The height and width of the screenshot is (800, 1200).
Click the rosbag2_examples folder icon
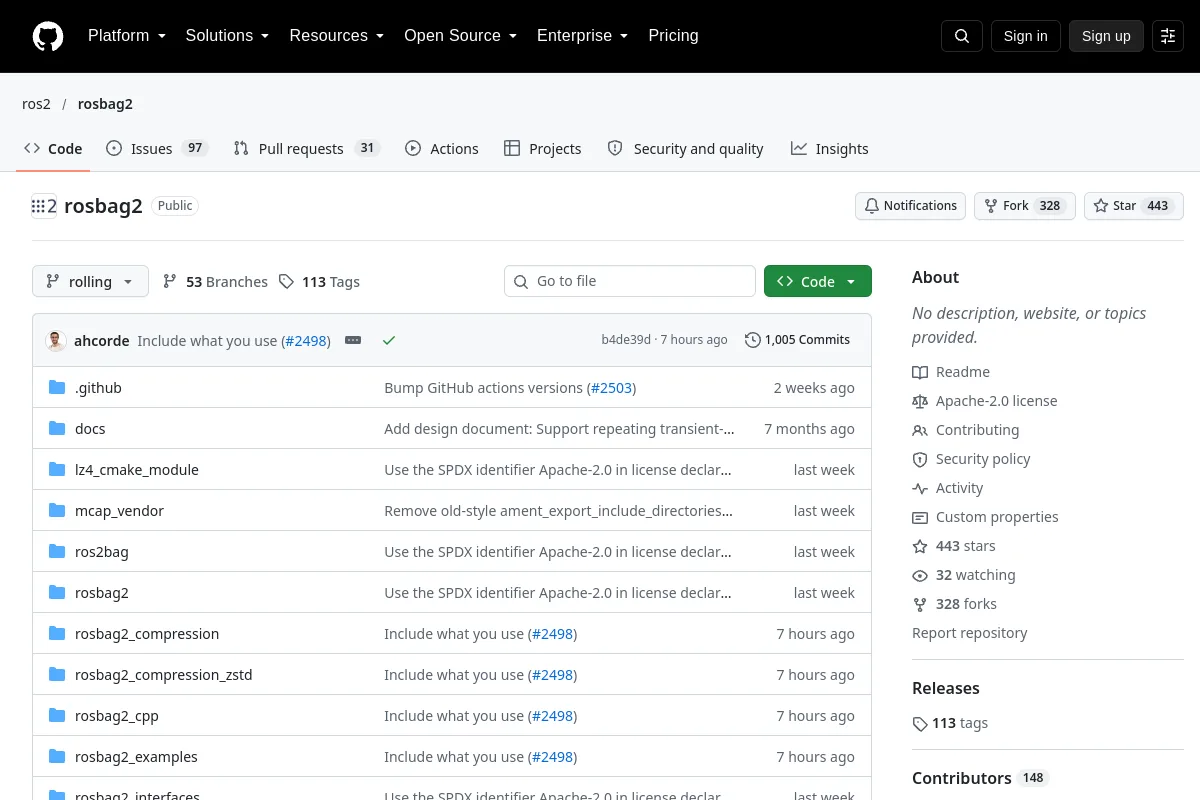(x=57, y=757)
